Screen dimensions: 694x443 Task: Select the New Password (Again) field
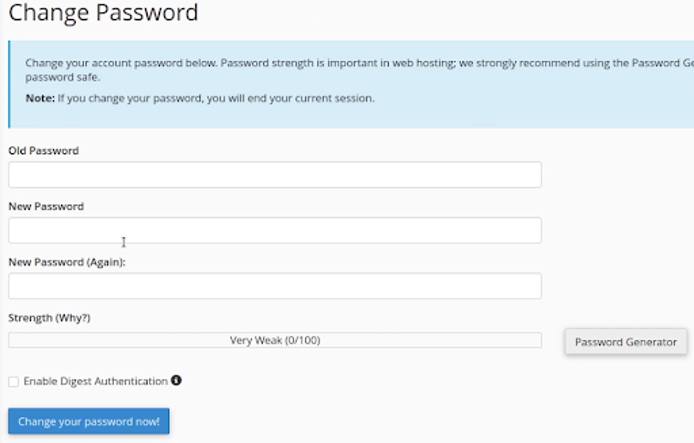(275, 286)
